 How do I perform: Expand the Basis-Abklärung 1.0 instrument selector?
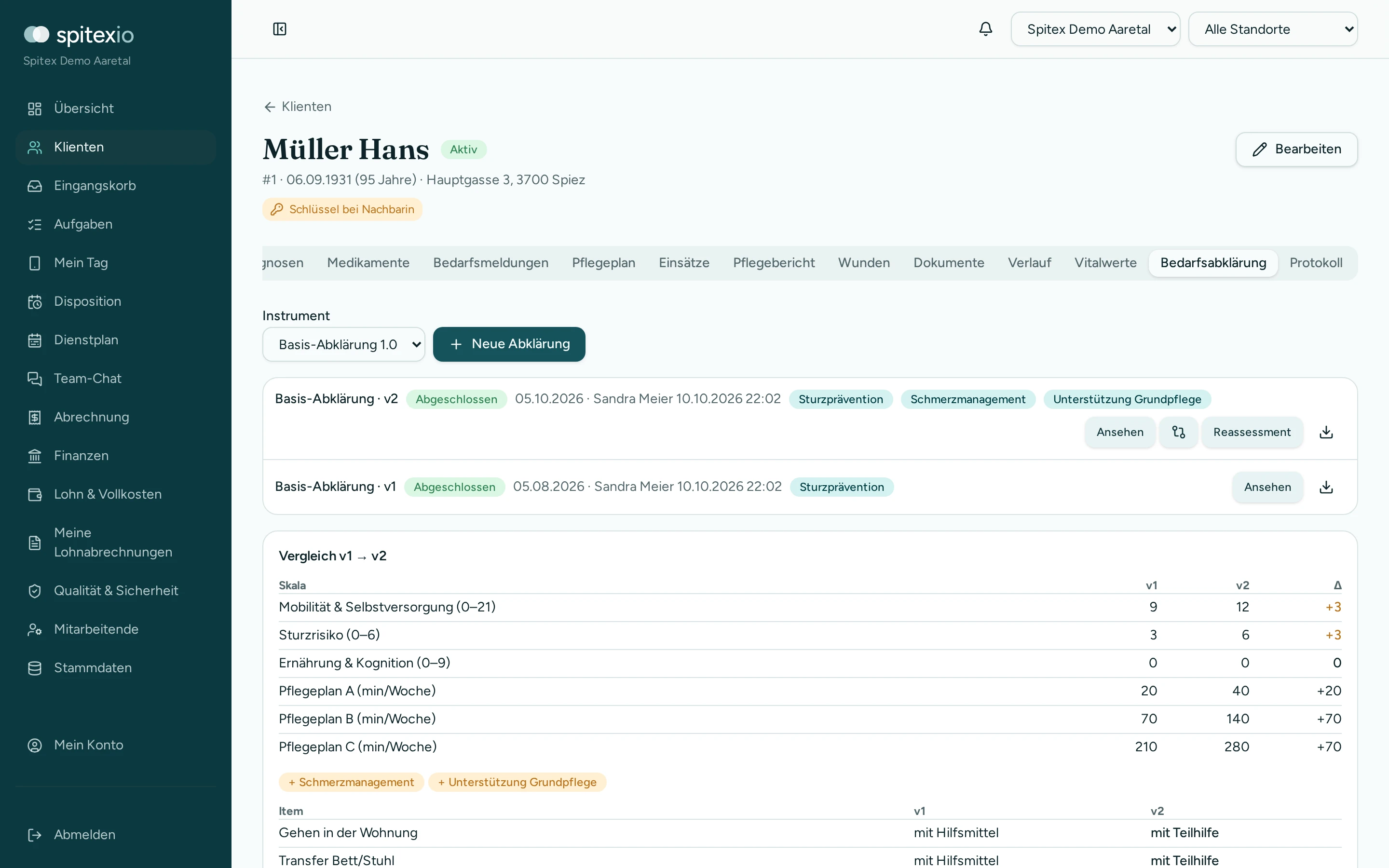[x=343, y=344]
